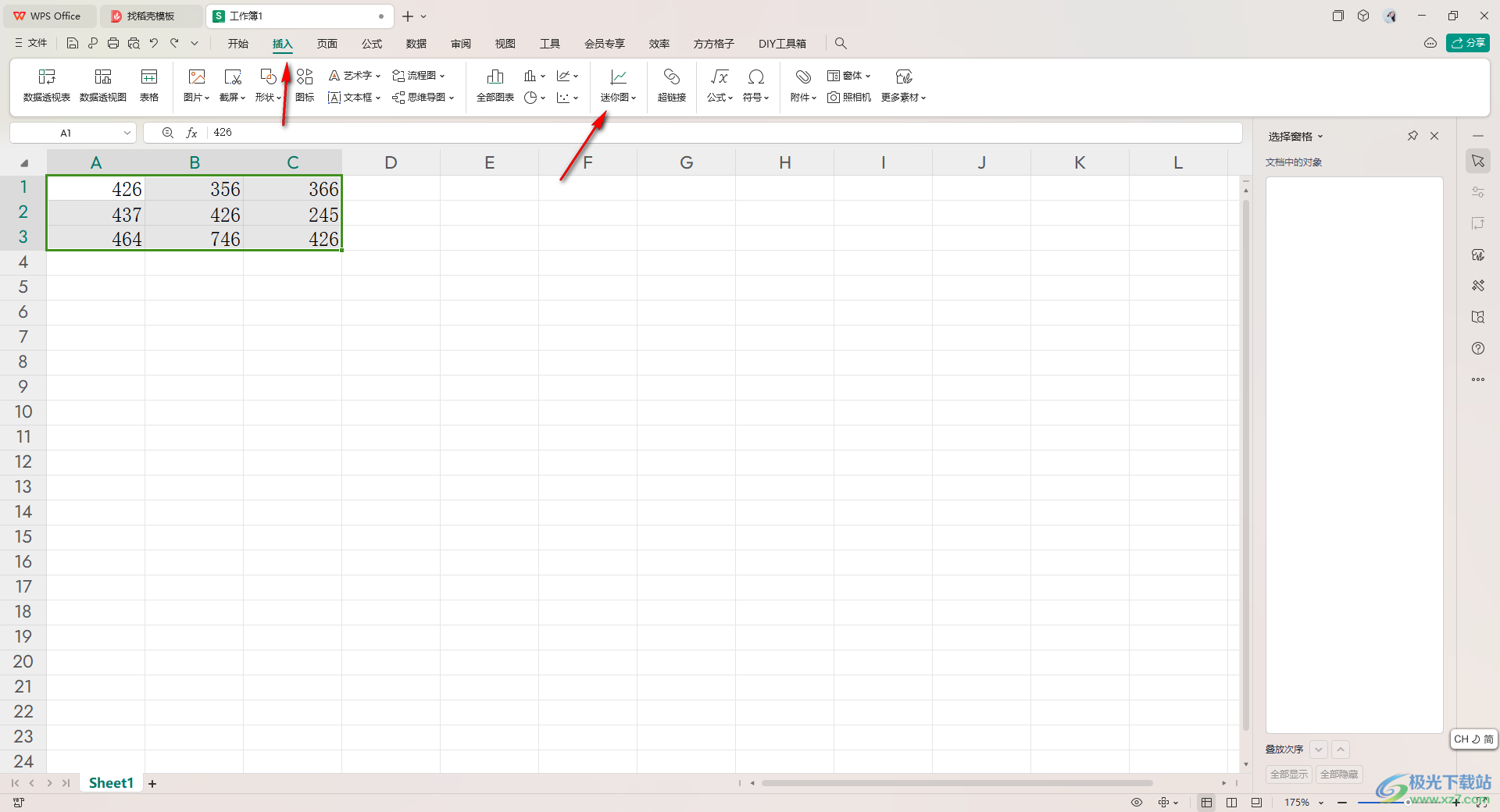Open the help question-mark icon in sidebar
Image resolution: width=1500 pixels, height=812 pixels.
click(1478, 348)
